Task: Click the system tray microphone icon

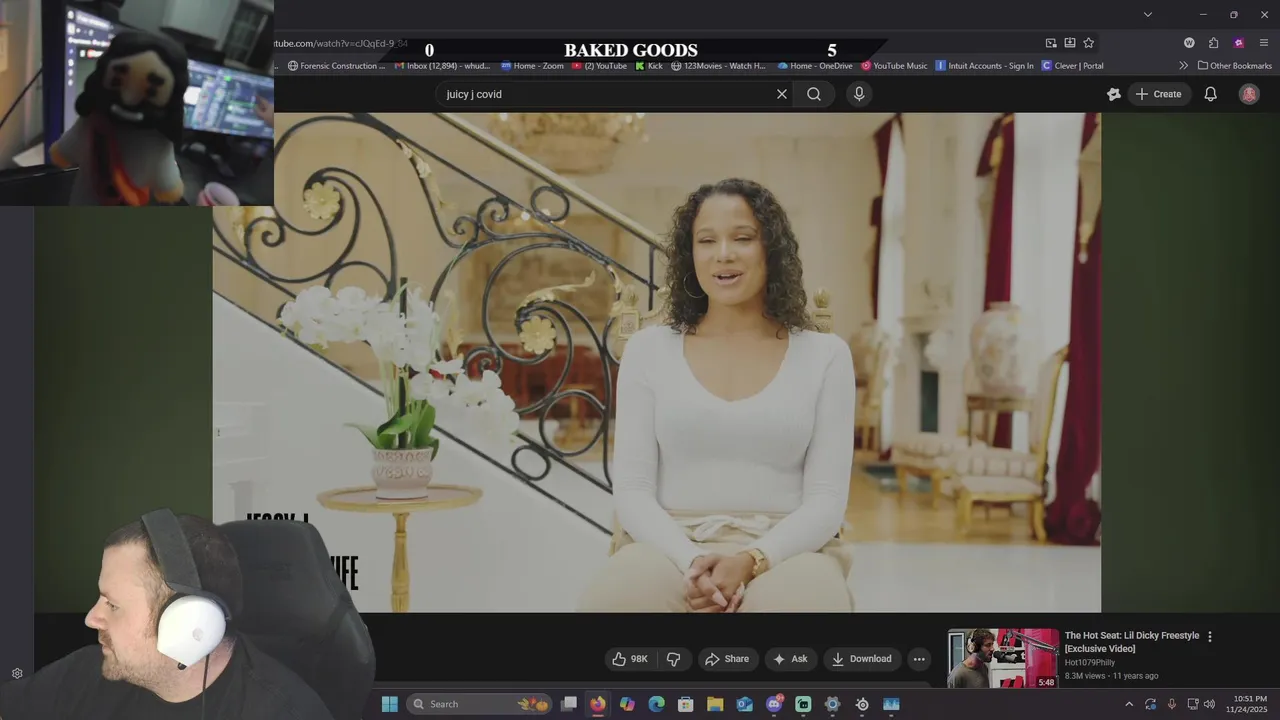Action: [x=1172, y=704]
